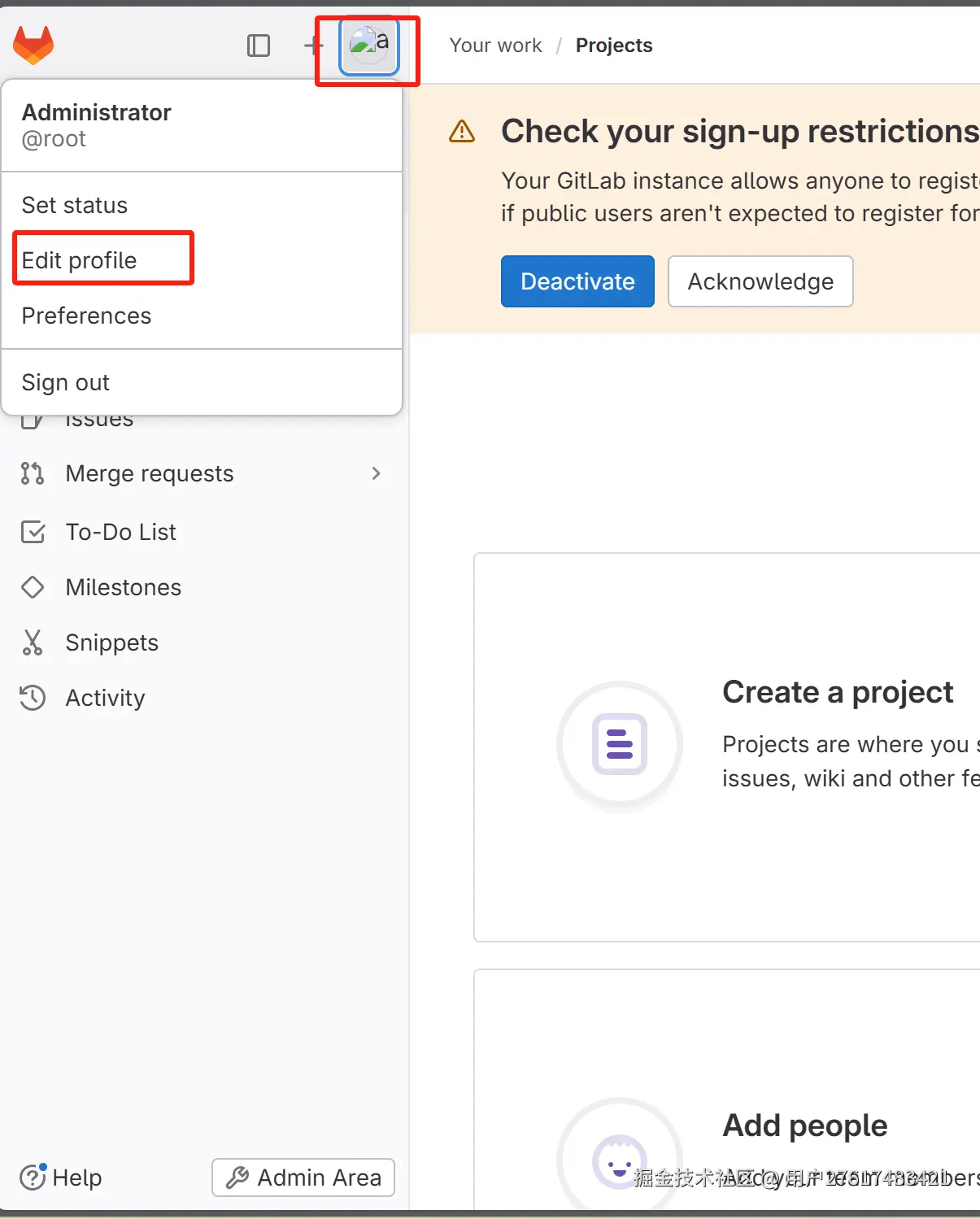Click the plus create-new icon
Image resolution: width=980 pixels, height=1219 pixels.
313,46
